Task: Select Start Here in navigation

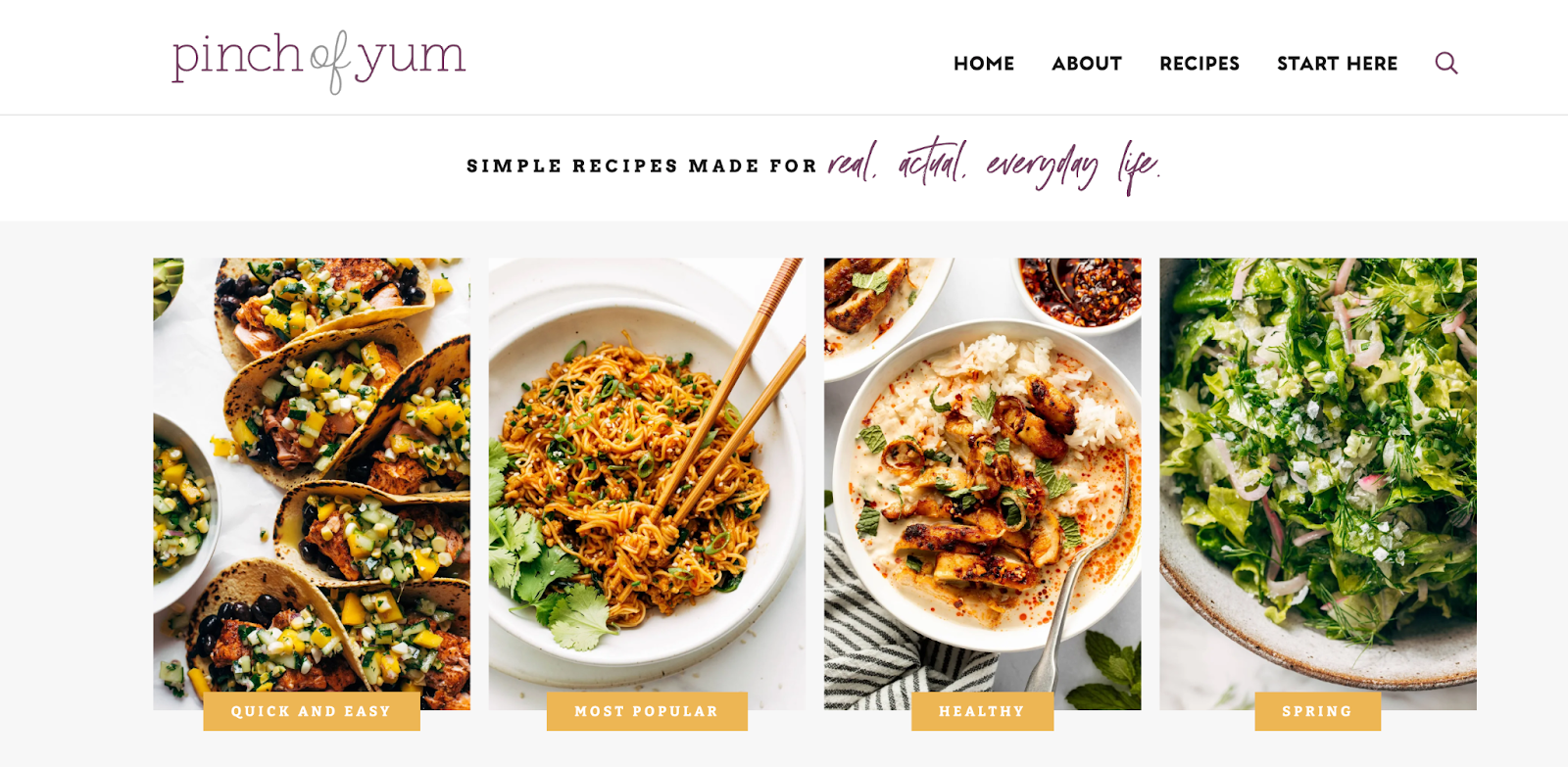Action: [1337, 64]
